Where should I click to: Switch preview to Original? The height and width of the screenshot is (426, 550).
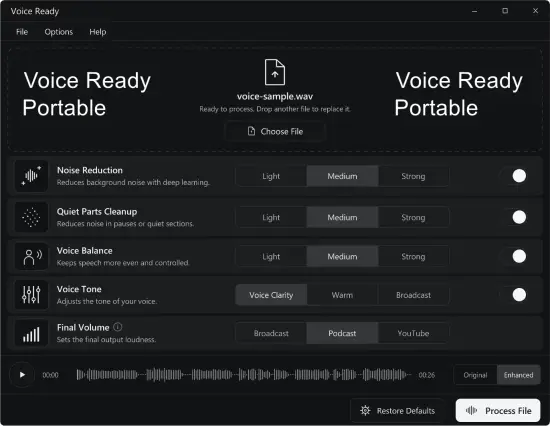(x=475, y=375)
